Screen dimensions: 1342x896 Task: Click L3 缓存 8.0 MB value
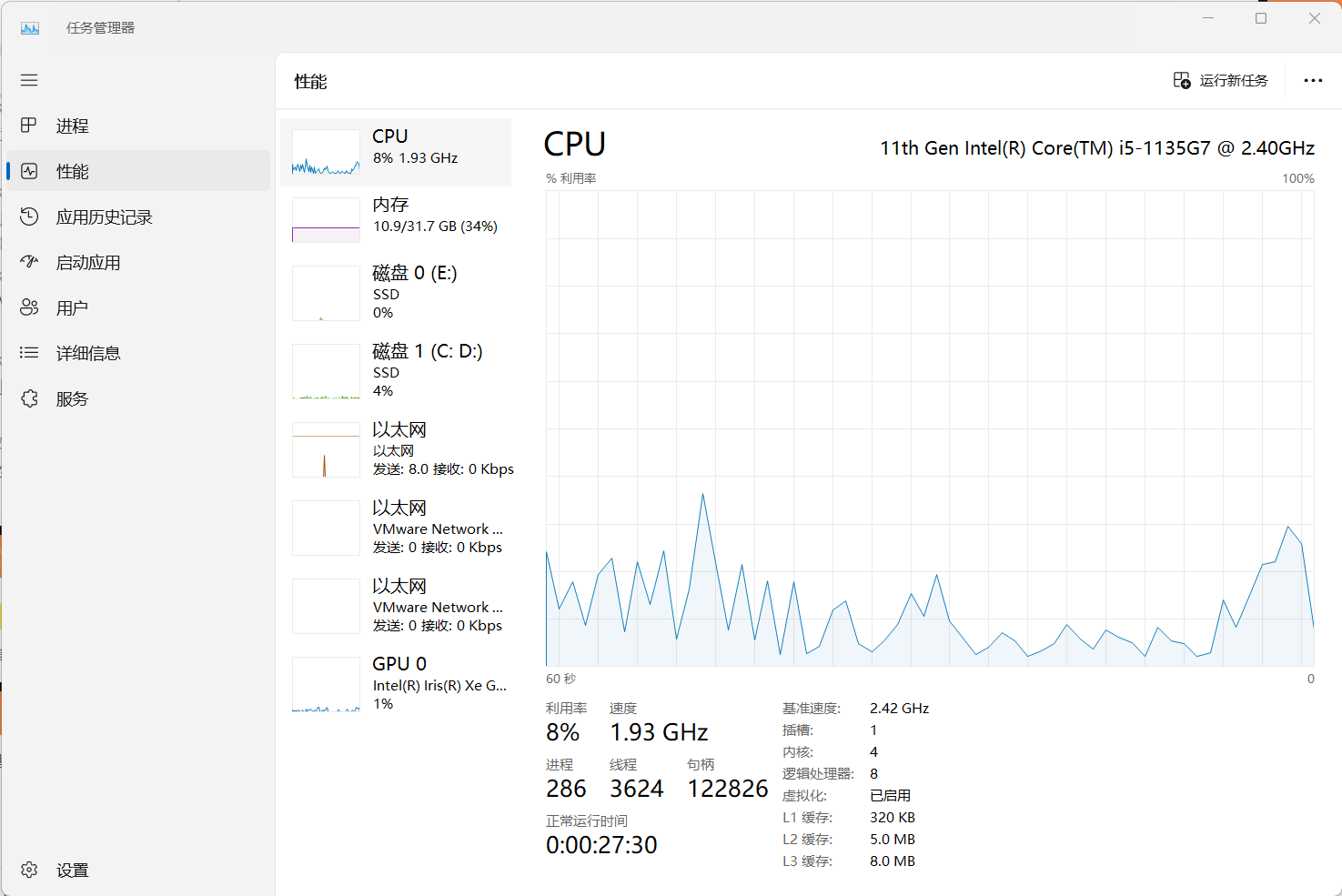click(x=893, y=861)
